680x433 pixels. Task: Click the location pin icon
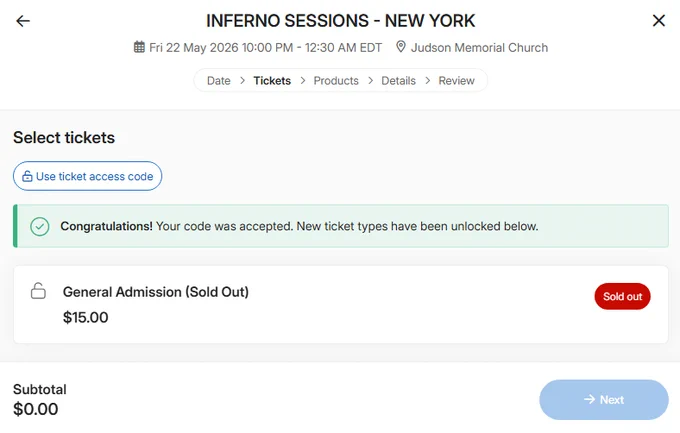(x=401, y=47)
